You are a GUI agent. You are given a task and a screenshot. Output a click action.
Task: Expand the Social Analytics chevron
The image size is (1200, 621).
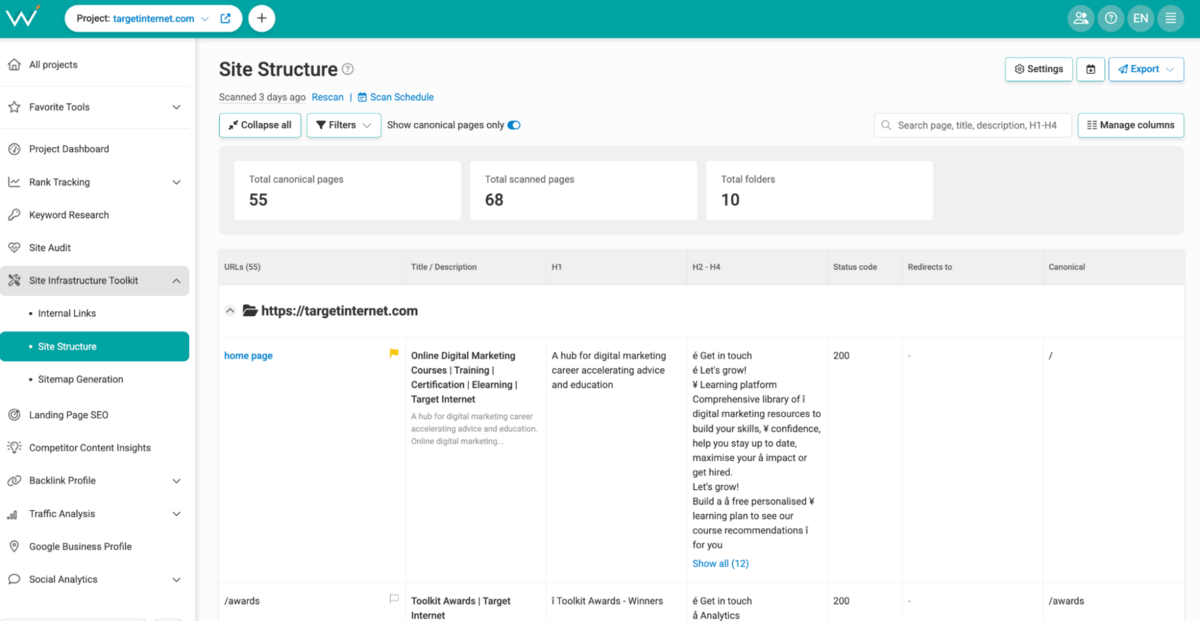point(176,580)
